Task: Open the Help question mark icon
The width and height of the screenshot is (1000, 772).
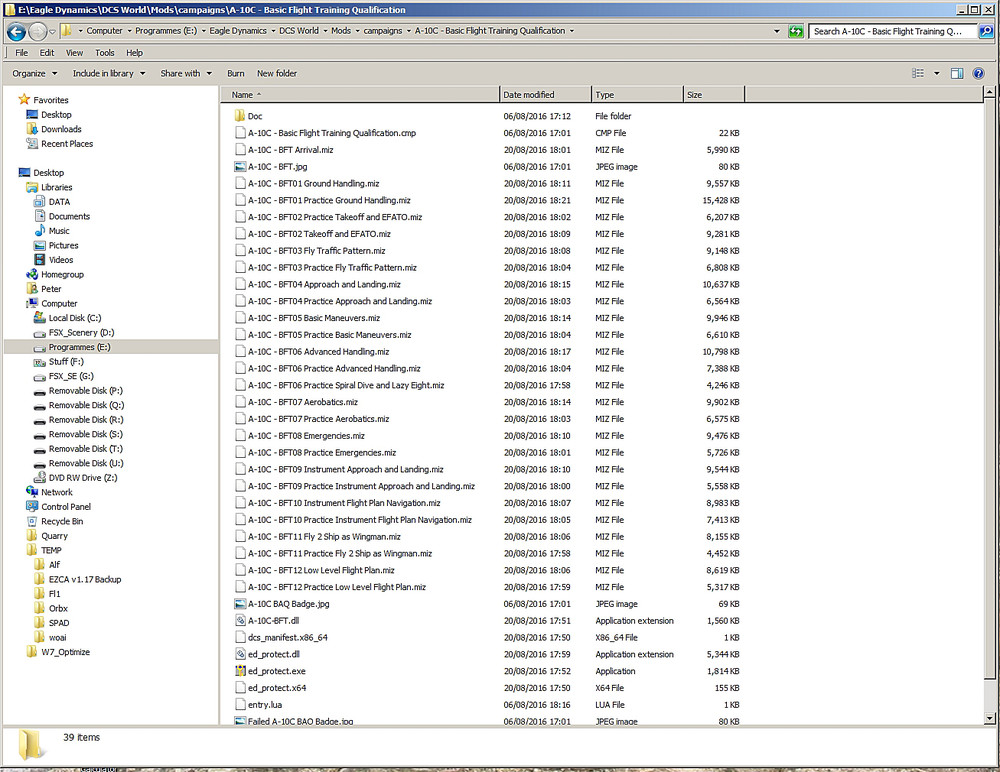Action: coord(978,73)
